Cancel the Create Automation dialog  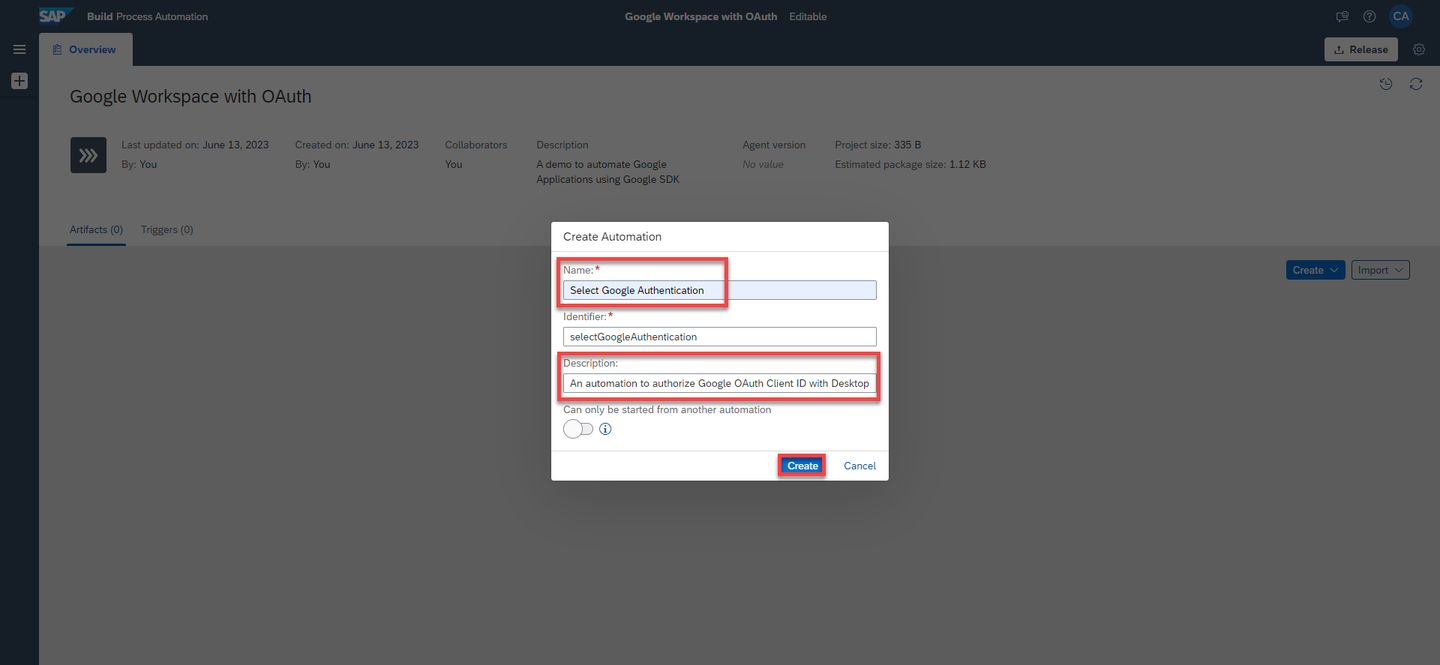[860, 466]
